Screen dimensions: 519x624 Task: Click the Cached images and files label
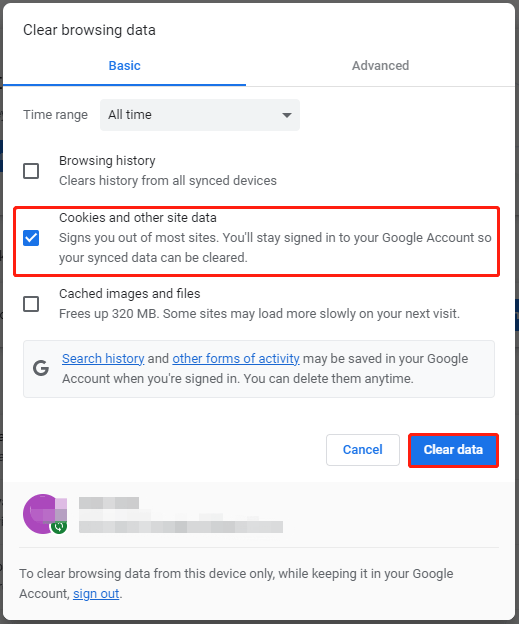coord(129,294)
